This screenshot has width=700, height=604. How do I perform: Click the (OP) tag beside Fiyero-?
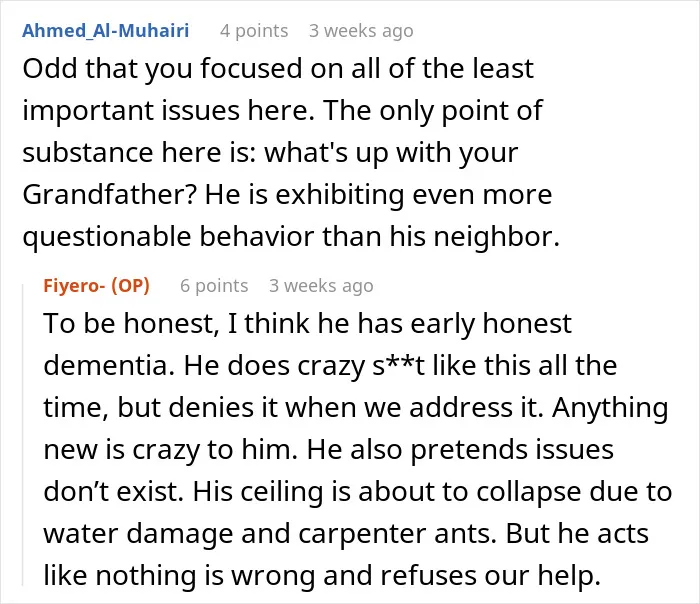point(130,285)
